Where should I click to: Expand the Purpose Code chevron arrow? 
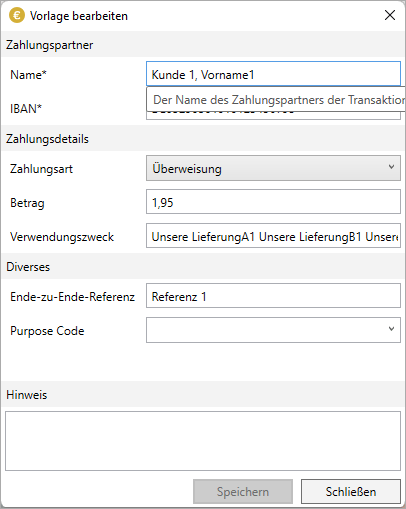tap(391, 329)
